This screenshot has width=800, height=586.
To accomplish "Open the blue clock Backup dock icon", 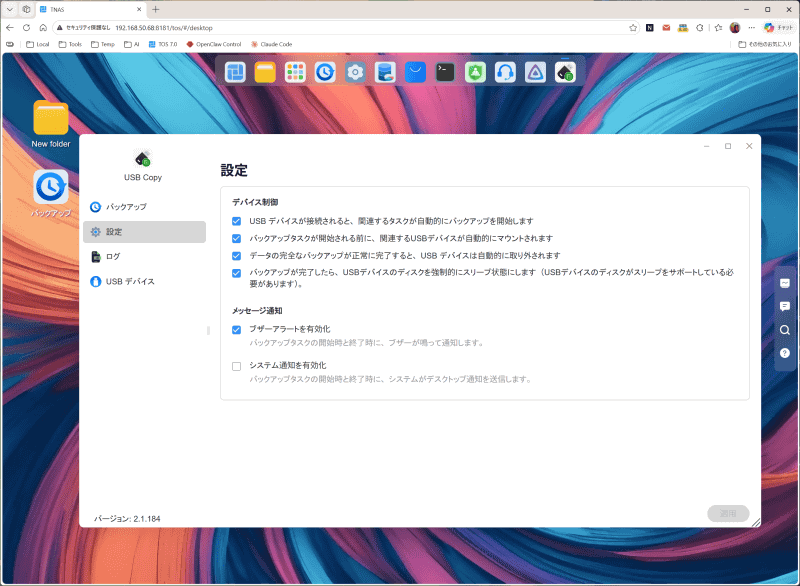I will [325, 72].
